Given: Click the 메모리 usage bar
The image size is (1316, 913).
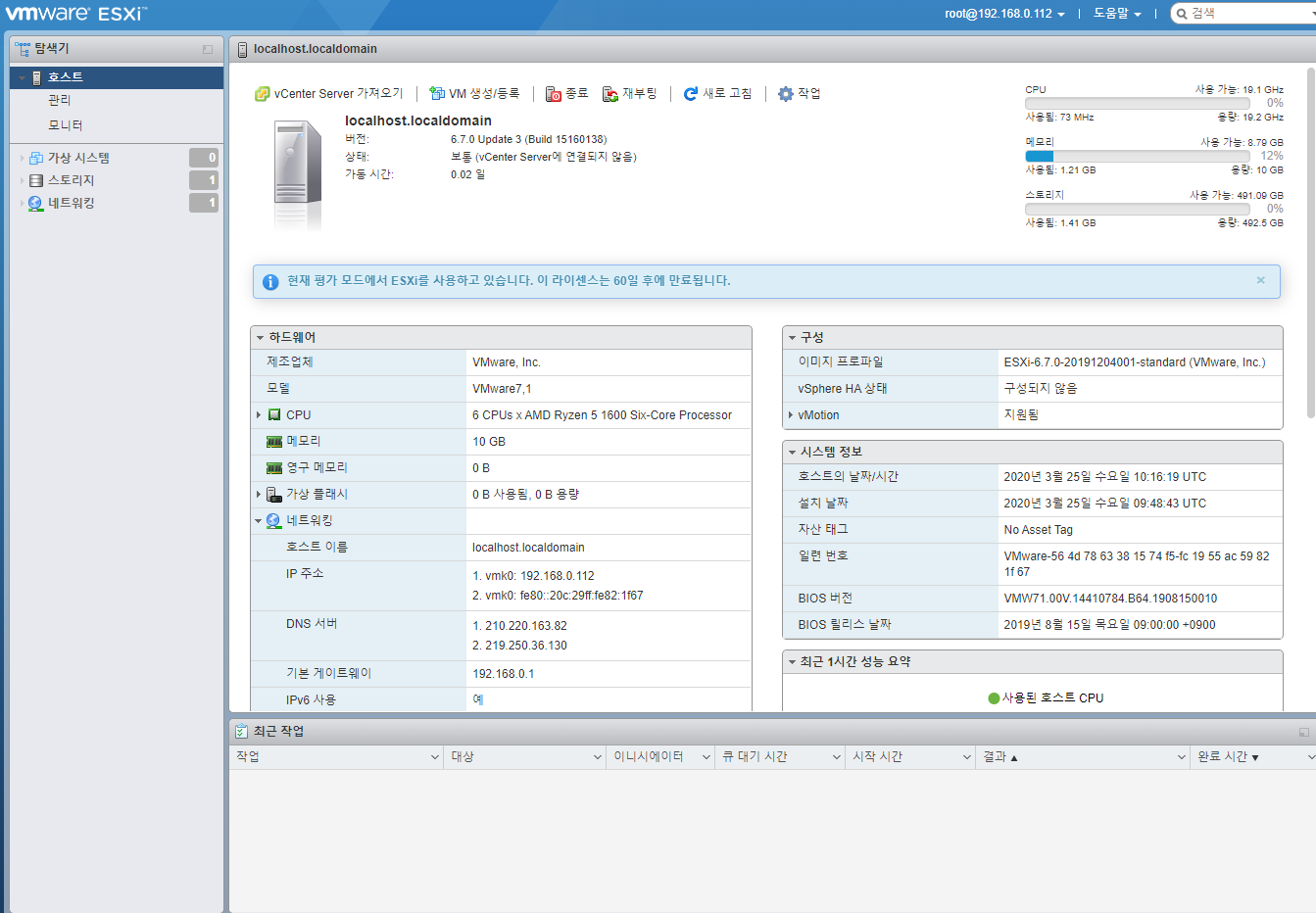Looking at the screenshot, I should pyautogui.click(x=1138, y=156).
